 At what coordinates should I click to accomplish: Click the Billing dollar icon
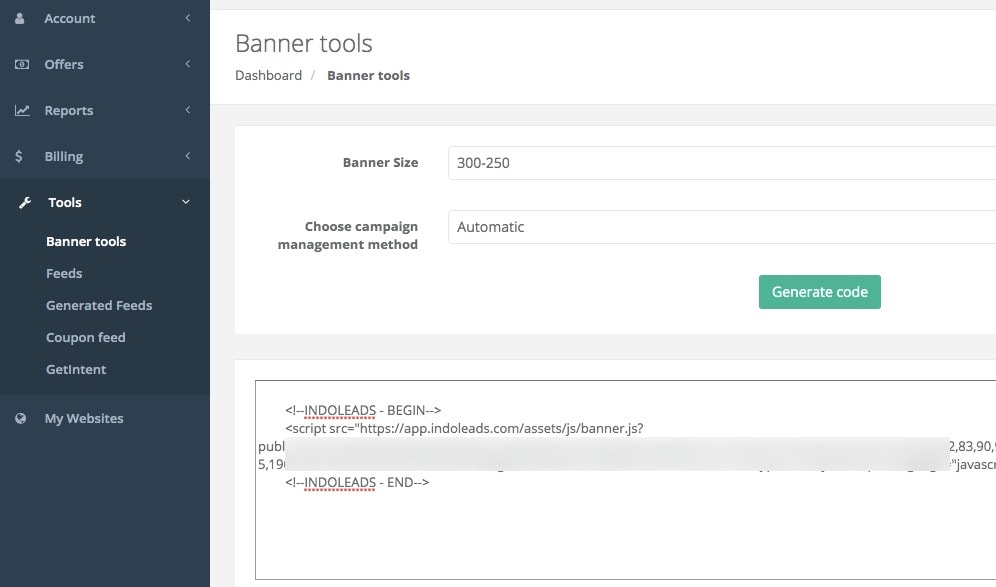tap(20, 156)
